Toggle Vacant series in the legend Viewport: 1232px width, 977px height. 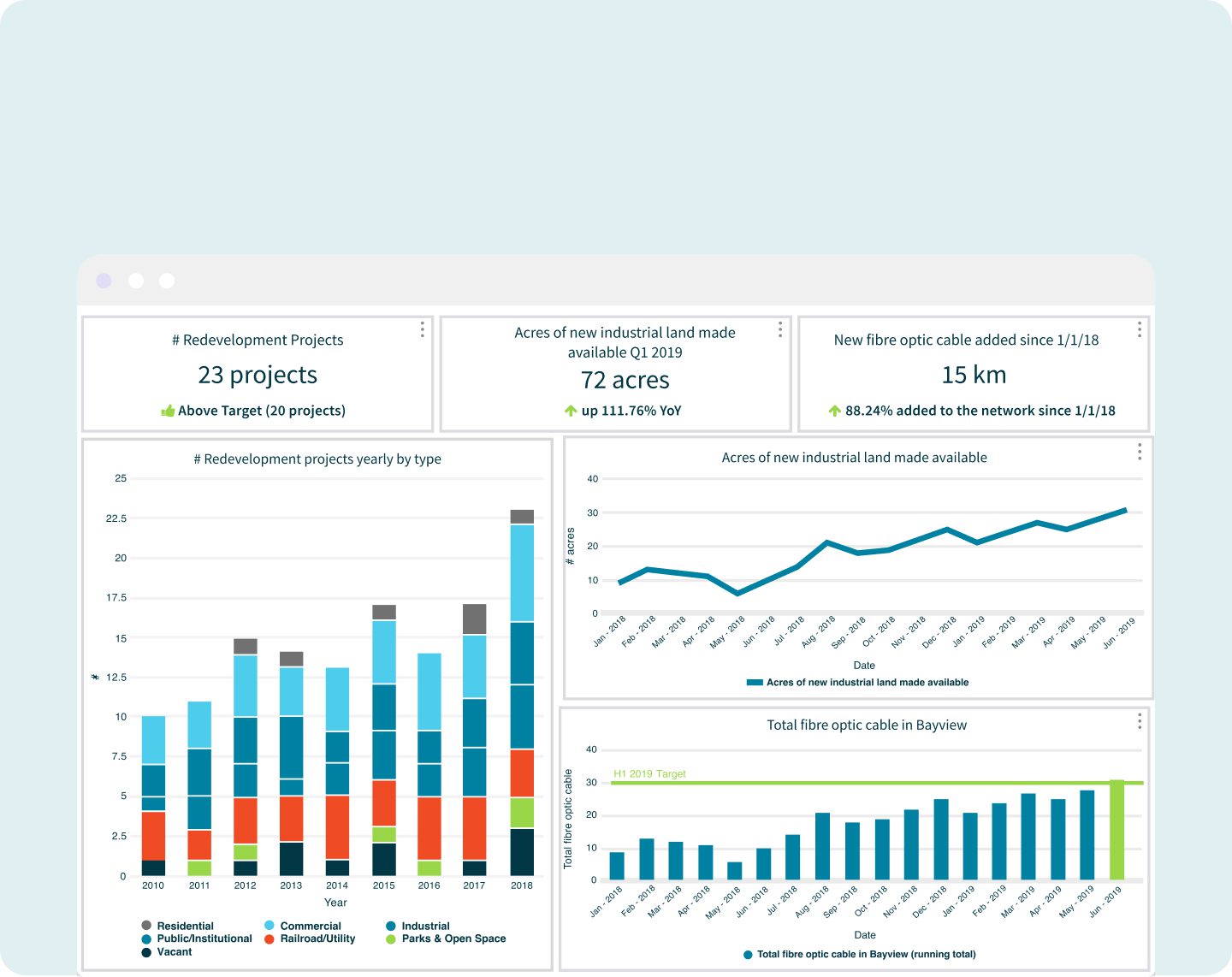tap(174, 951)
